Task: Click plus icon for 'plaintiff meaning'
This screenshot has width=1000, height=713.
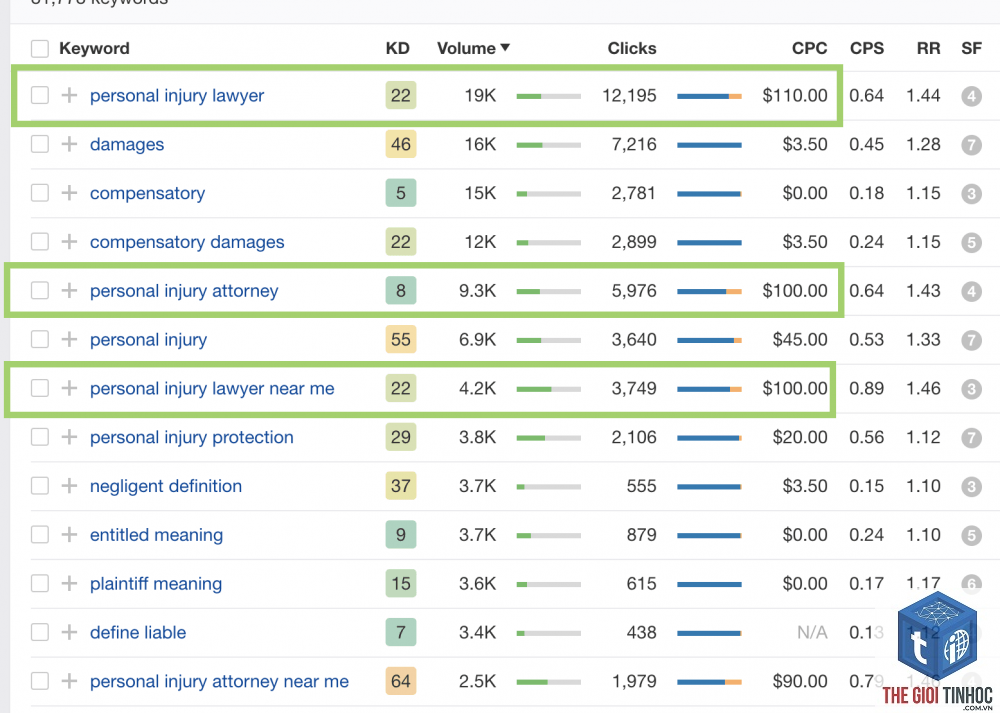Action: [69, 584]
